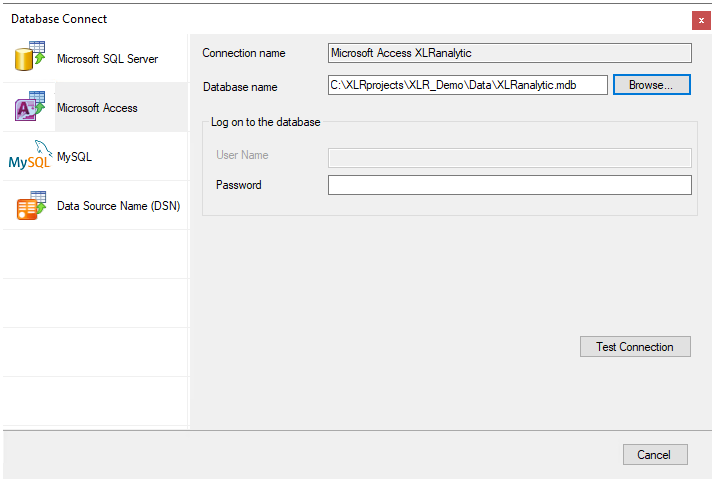This screenshot has width=716, height=484.
Task: Select Microsoft Access connection type label
Action: 97,108
